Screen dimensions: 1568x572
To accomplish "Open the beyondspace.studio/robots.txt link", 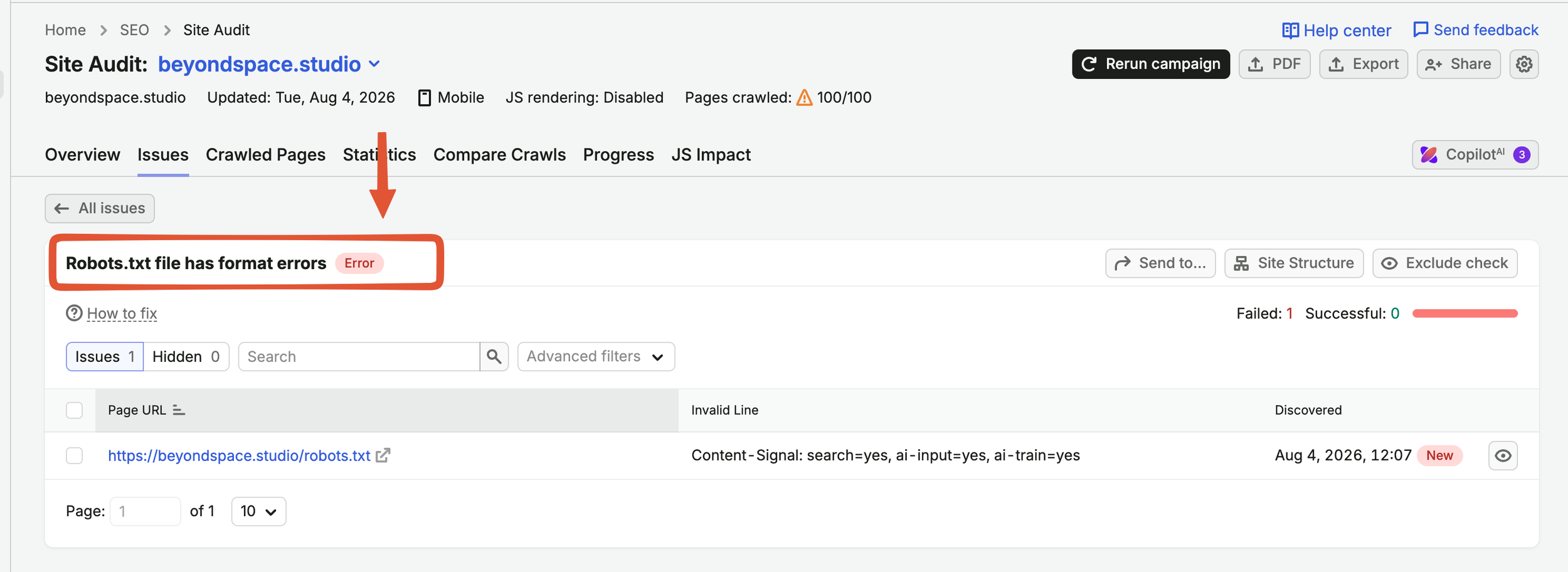I will [x=239, y=455].
